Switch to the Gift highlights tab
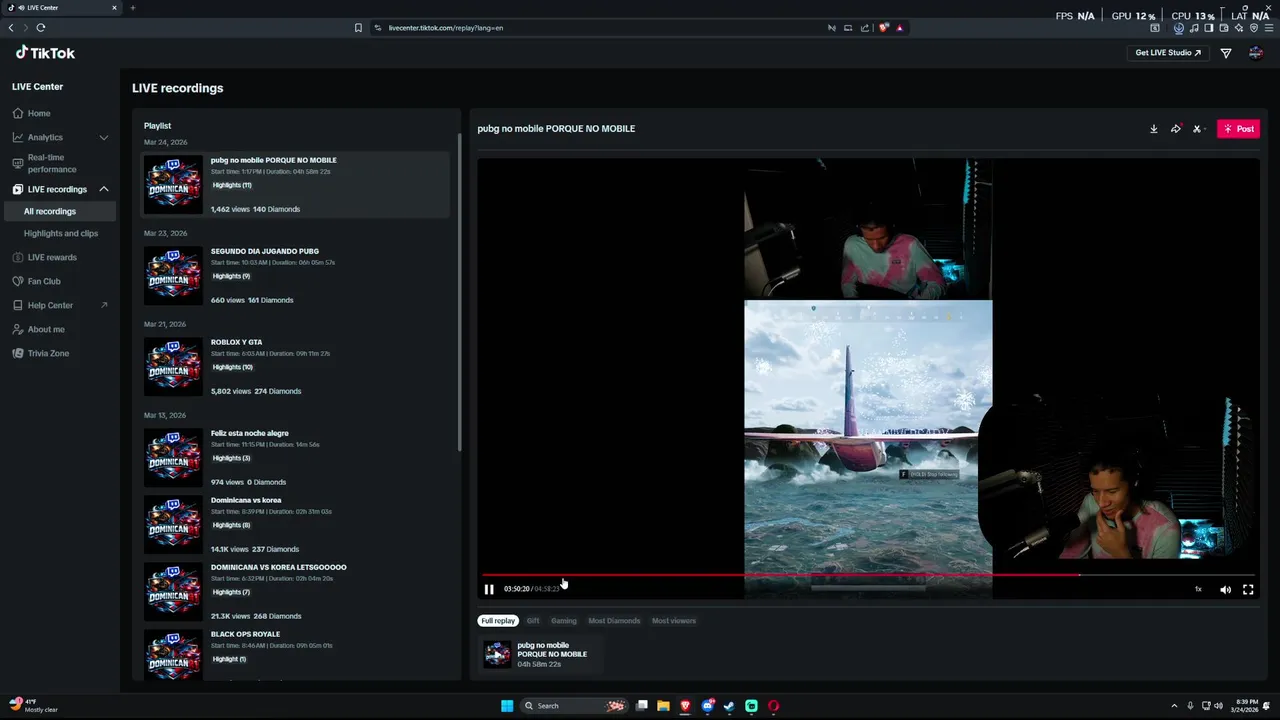The height and width of the screenshot is (720, 1280). click(x=533, y=621)
